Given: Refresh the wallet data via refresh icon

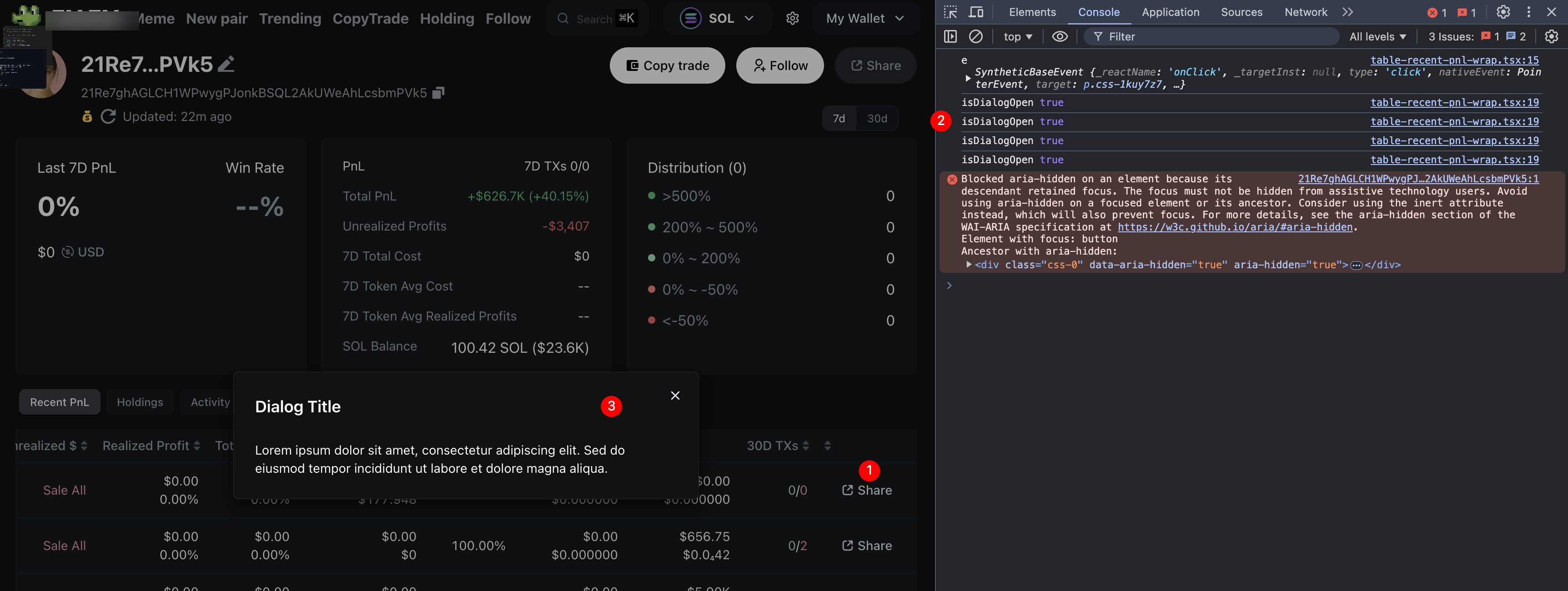Looking at the screenshot, I should click(x=108, y=116).
